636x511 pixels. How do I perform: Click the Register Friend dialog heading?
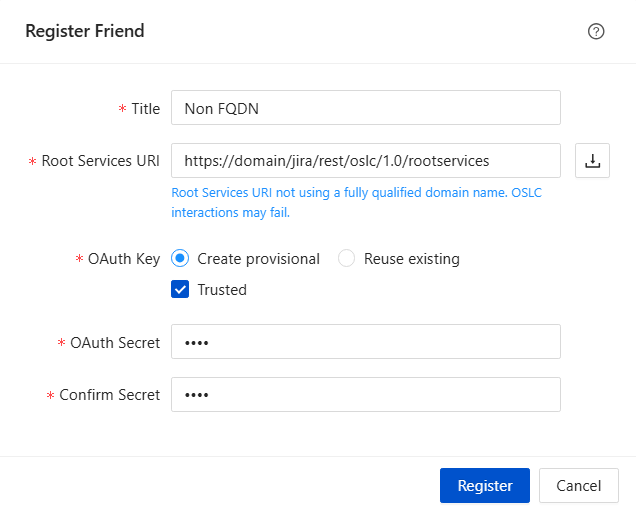click(x=85, y=31)
